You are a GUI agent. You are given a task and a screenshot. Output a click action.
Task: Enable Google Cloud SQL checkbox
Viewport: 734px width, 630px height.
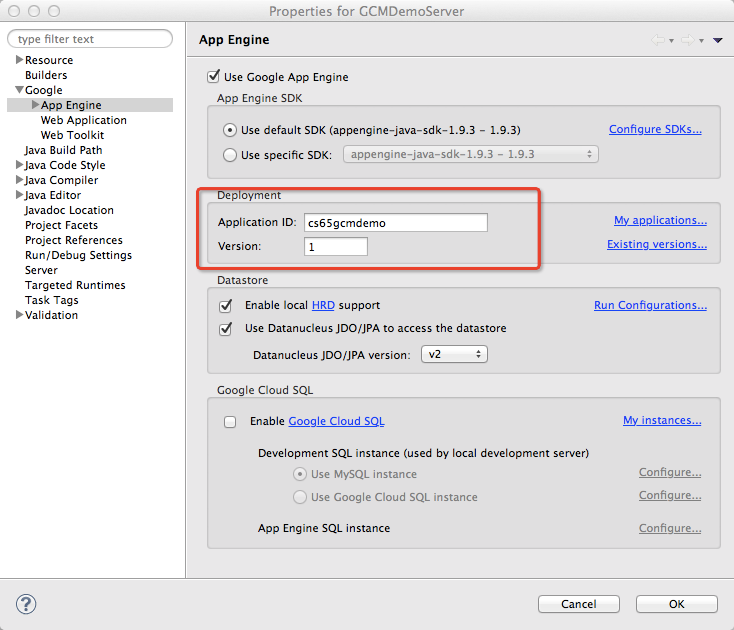coord(230,422)
